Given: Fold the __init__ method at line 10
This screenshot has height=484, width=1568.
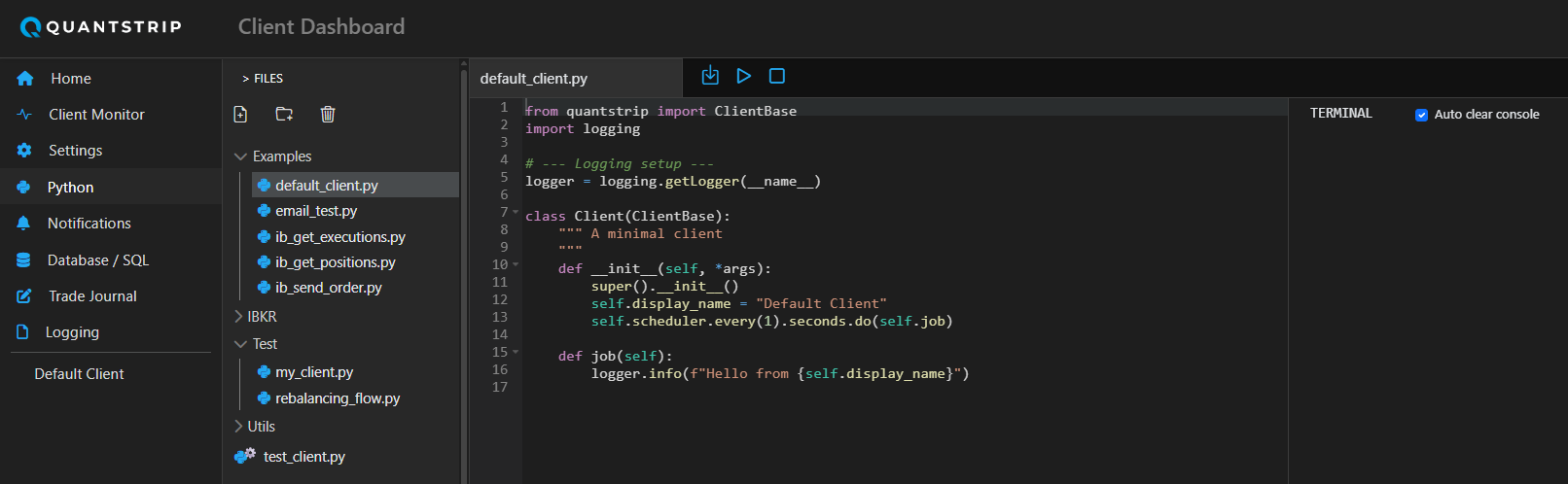Looking at the screenshot, I should [x=516, y=264].
